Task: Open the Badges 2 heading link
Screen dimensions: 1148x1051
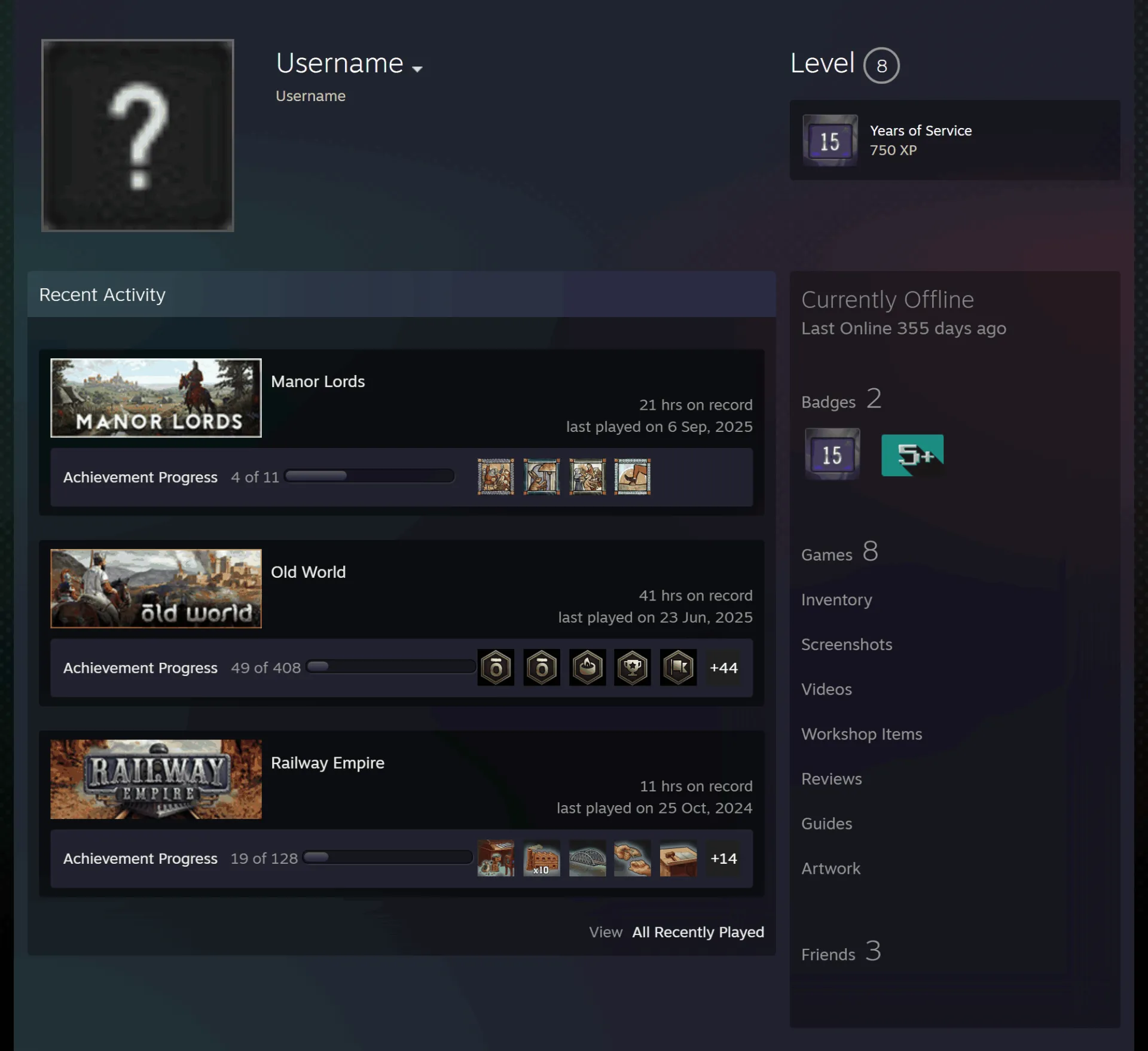Action: click(x=841, y=399)
